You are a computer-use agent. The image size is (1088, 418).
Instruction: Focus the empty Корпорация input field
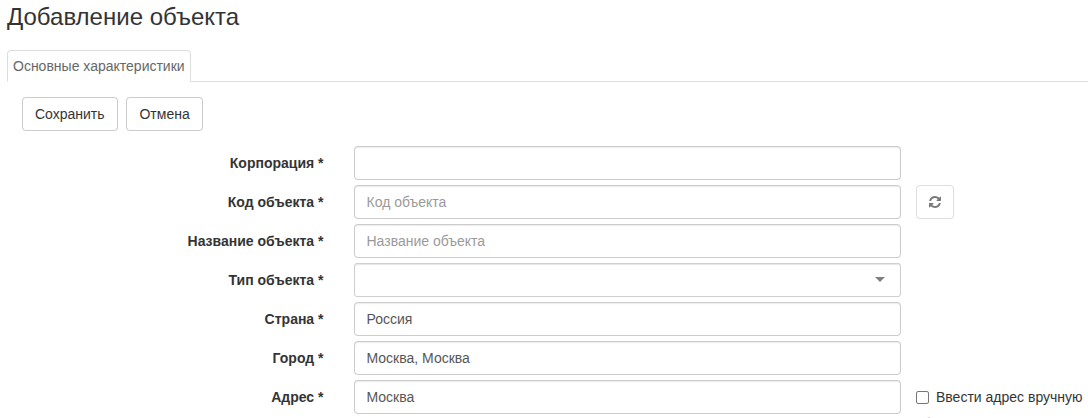point(627,163)
